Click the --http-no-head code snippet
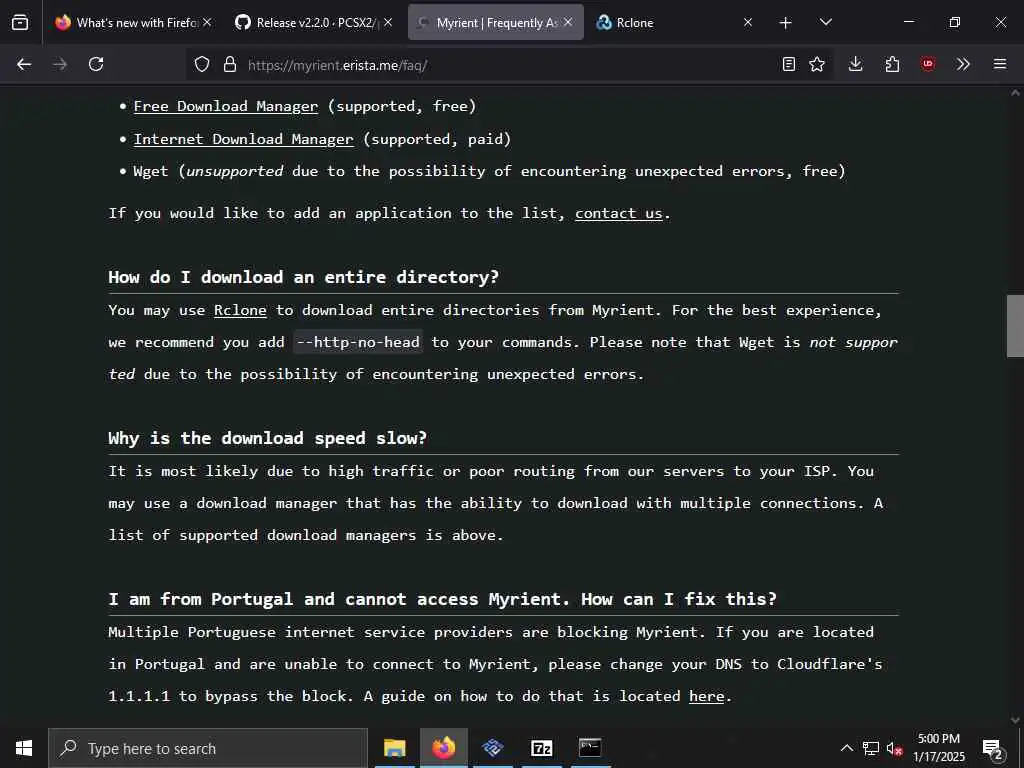This screenshot has width=1024, height=768. pos(358,342)
